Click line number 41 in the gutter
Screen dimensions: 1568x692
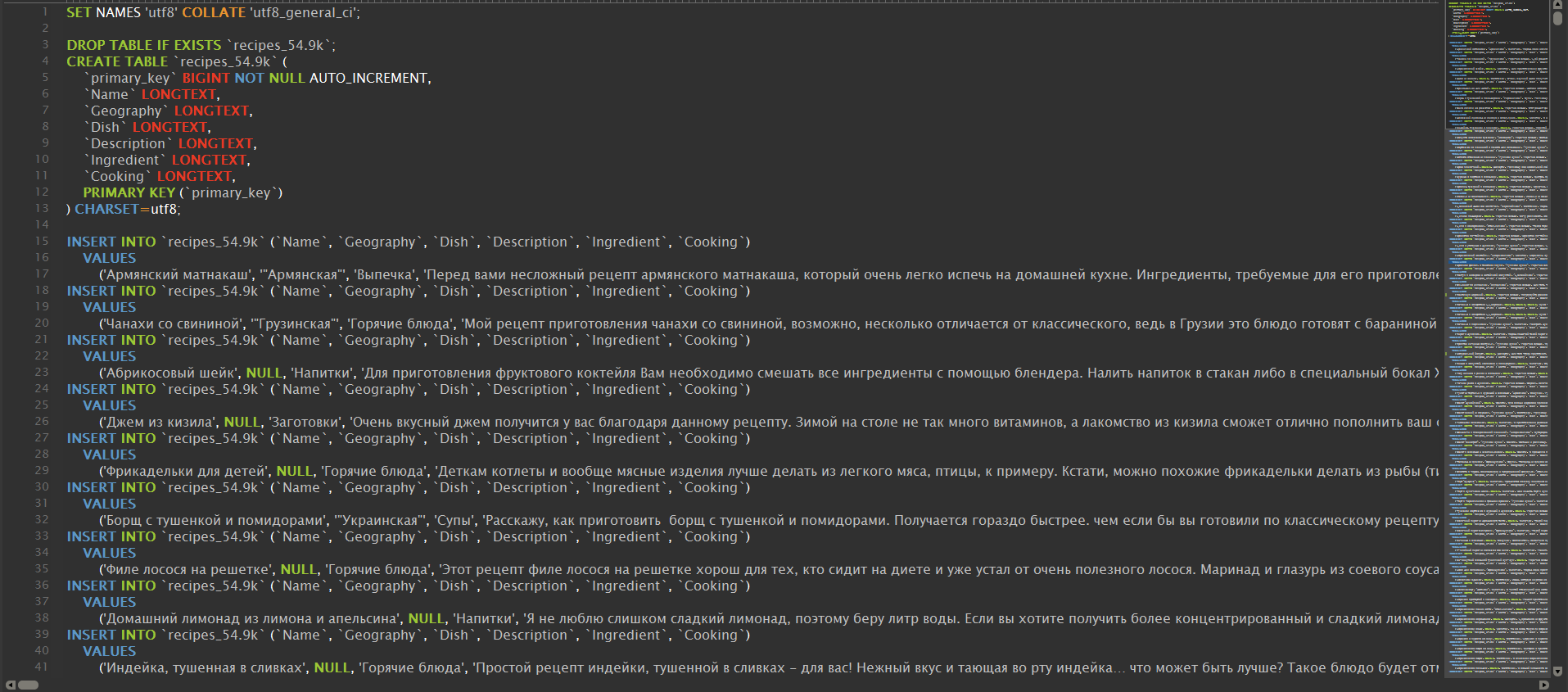tap(42, 667)
